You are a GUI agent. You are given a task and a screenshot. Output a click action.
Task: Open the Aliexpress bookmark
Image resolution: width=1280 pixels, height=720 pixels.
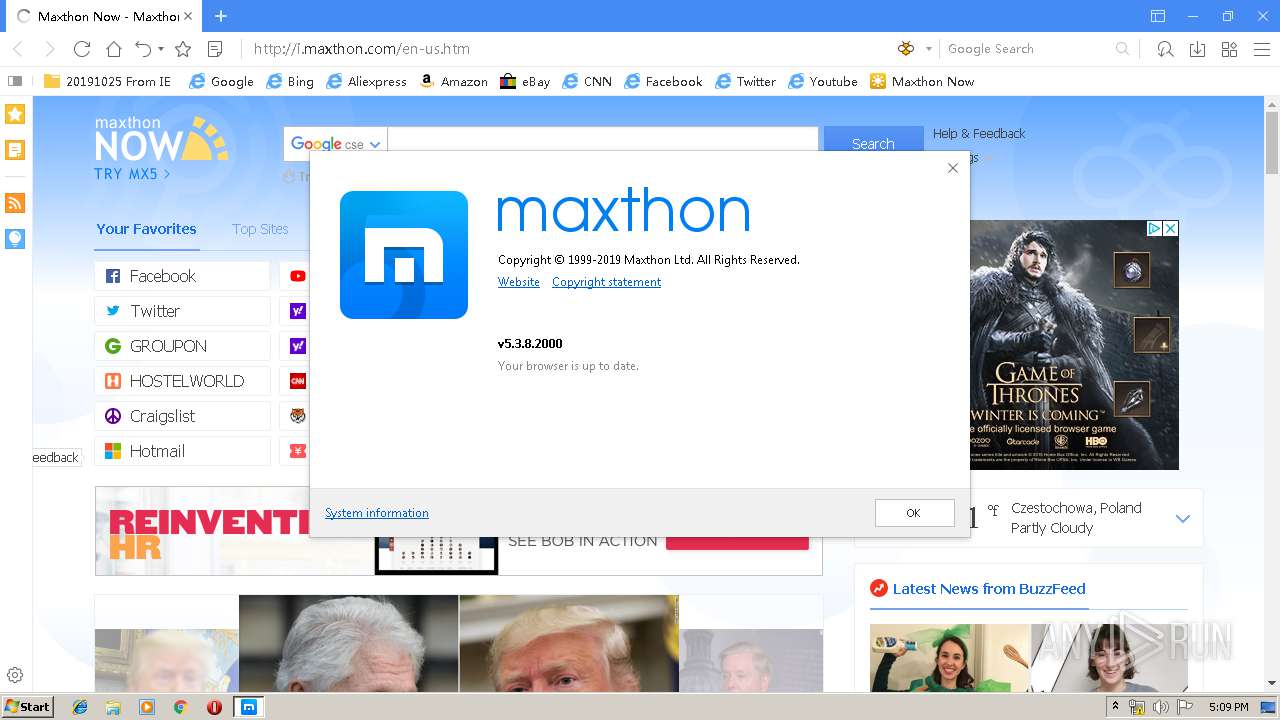(x=366, y=81)
